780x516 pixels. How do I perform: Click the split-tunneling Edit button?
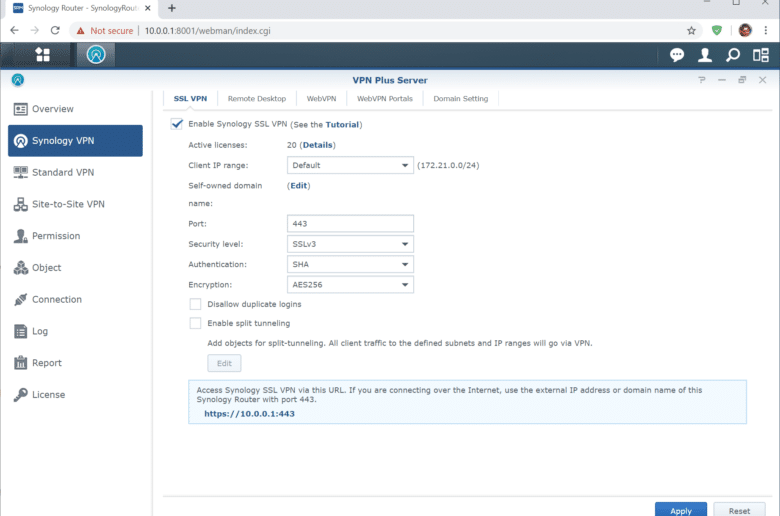coord(224,363)
